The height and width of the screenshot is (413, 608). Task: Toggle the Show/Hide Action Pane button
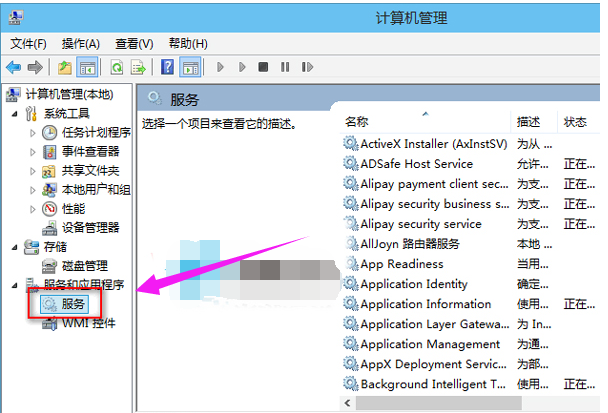pyautogui.click(x=190, y=68)
